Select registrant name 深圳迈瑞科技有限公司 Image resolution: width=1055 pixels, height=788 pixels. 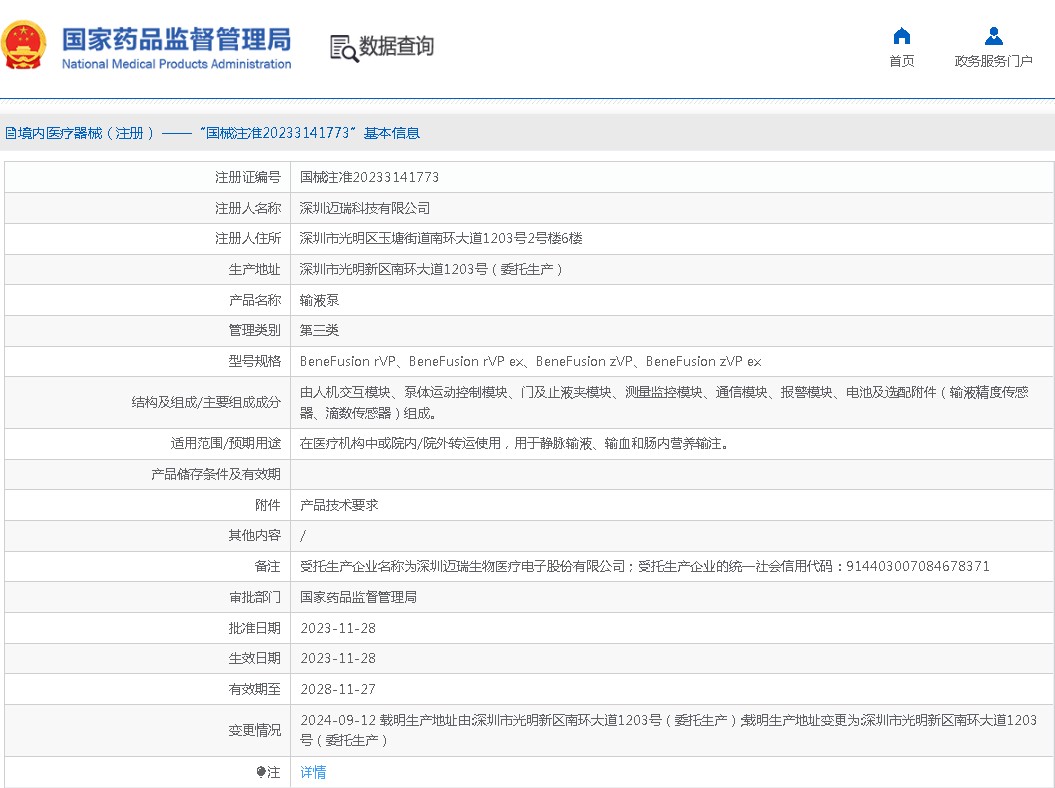(x=365, y=208)
